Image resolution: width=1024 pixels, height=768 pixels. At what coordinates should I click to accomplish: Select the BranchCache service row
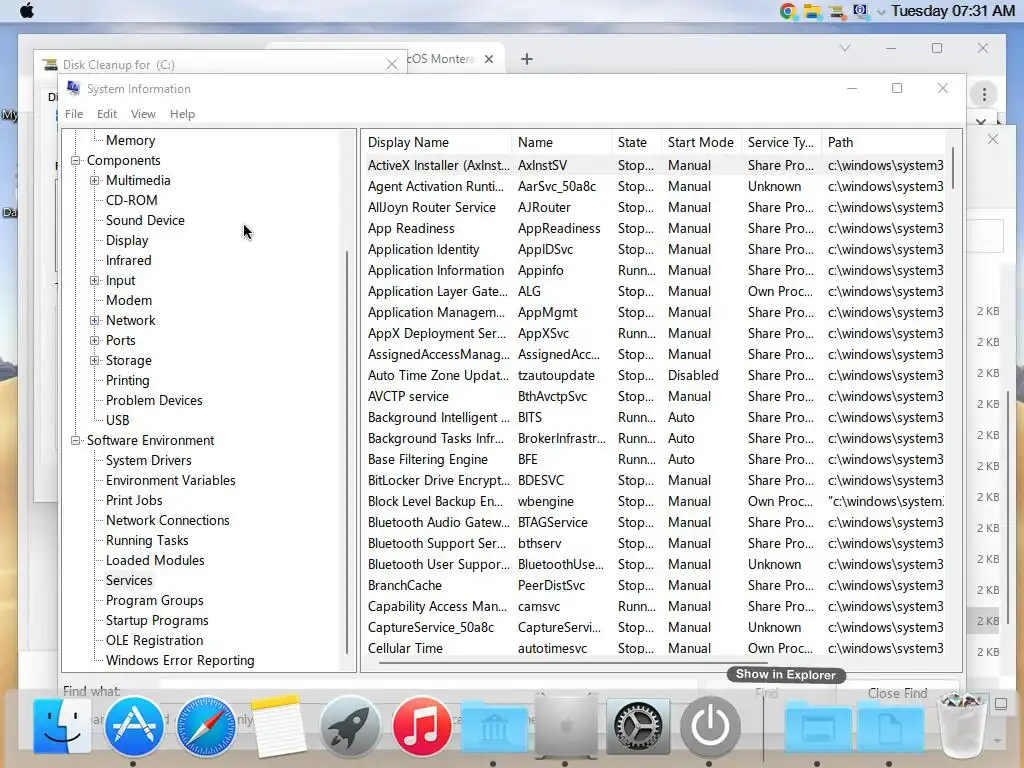coord(655,586)
